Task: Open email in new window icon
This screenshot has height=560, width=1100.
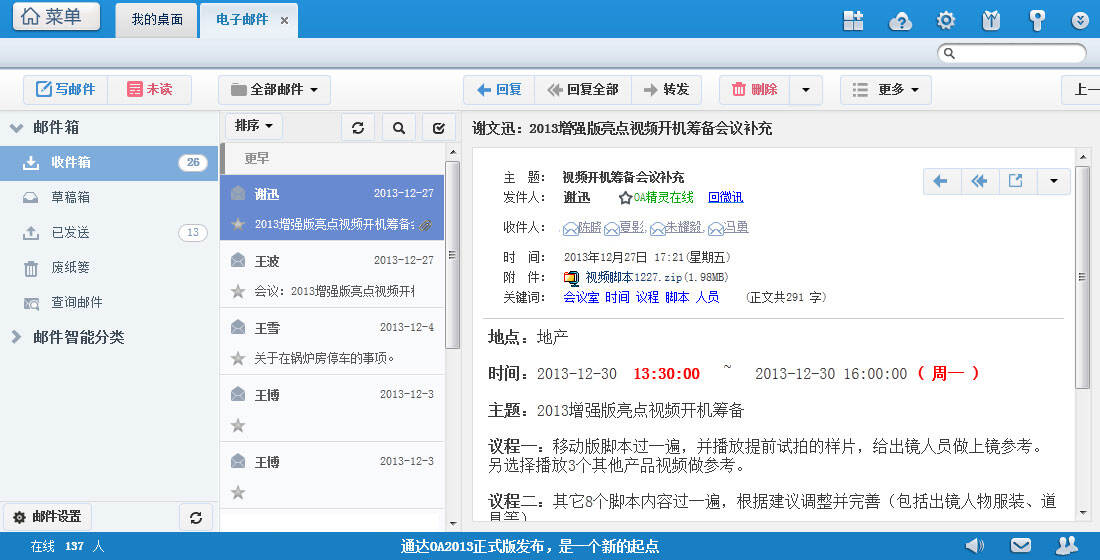Action: point(1015,181)
